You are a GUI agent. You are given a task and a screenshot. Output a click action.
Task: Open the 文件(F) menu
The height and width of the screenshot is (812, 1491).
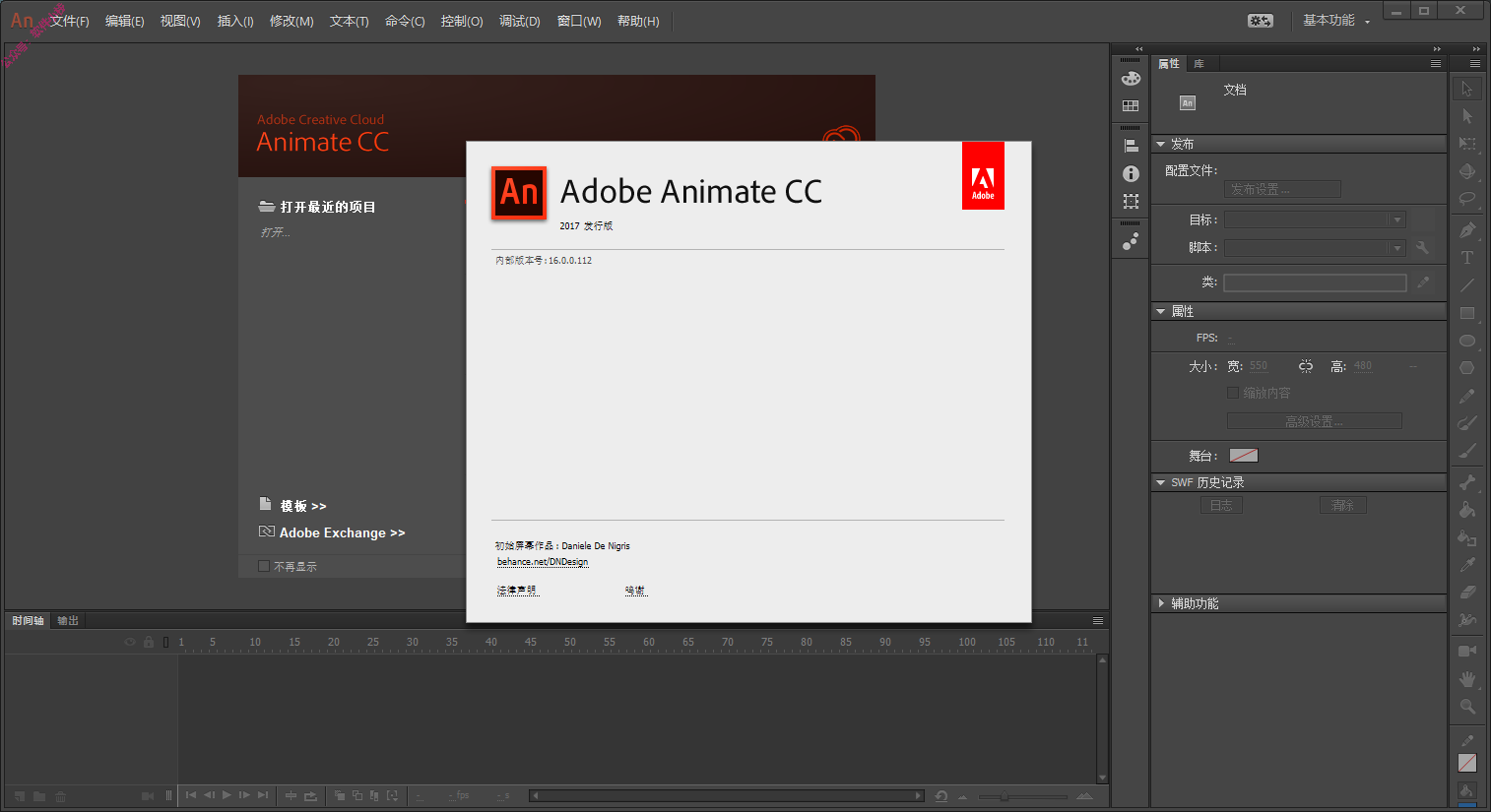click(x=69, y=21)
